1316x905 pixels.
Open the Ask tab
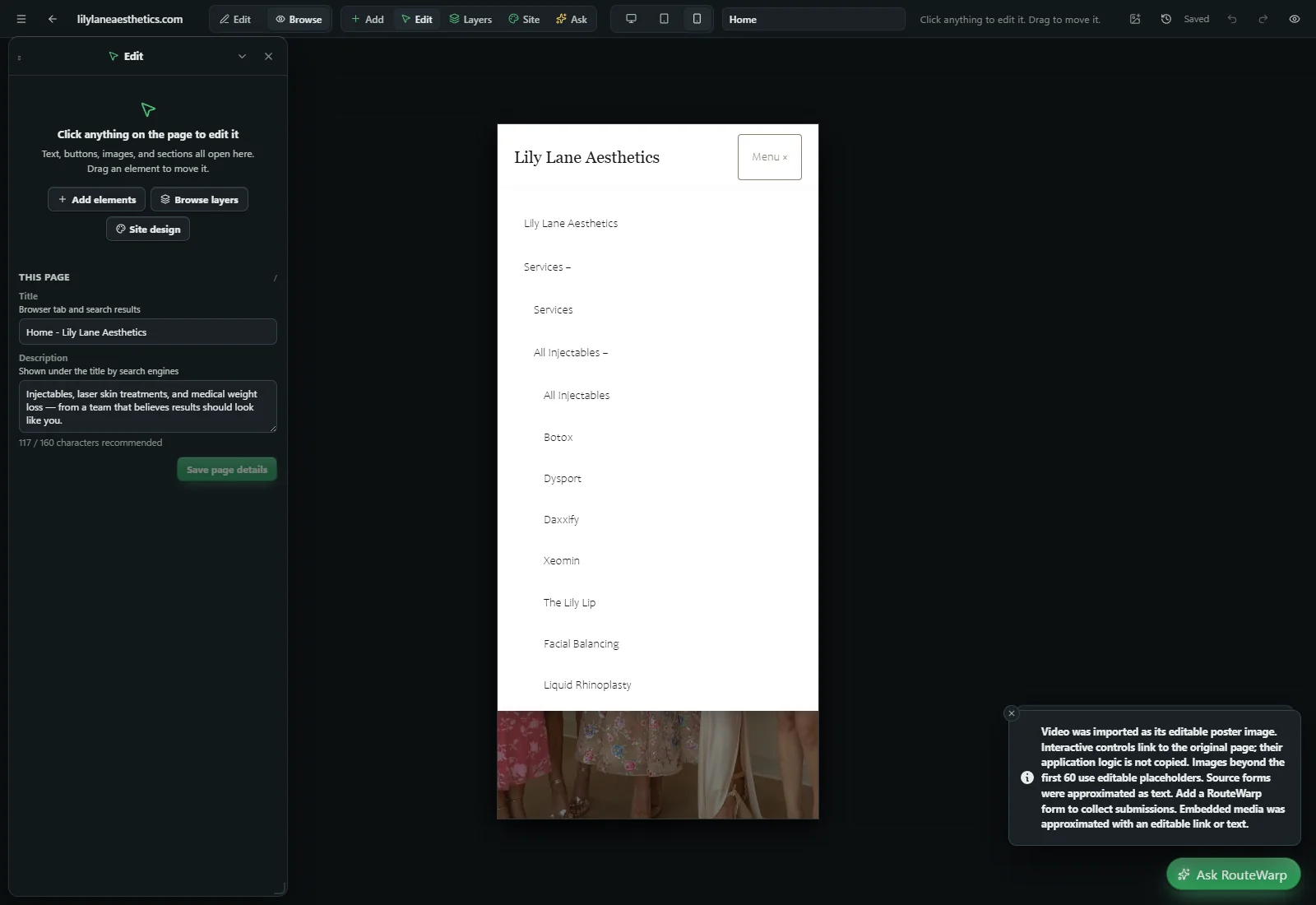(572, 19)
